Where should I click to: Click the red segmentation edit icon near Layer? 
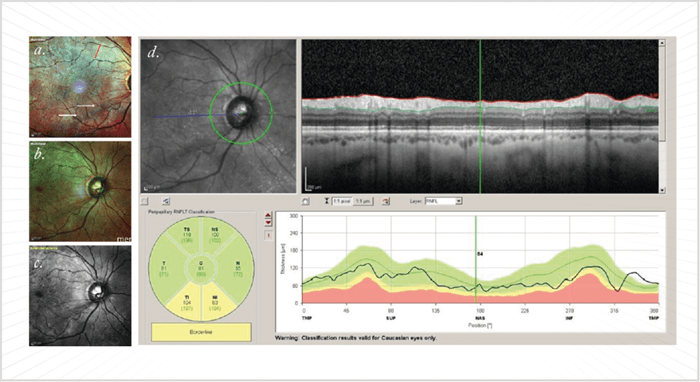pyautogui.click(x=386, y=201)
